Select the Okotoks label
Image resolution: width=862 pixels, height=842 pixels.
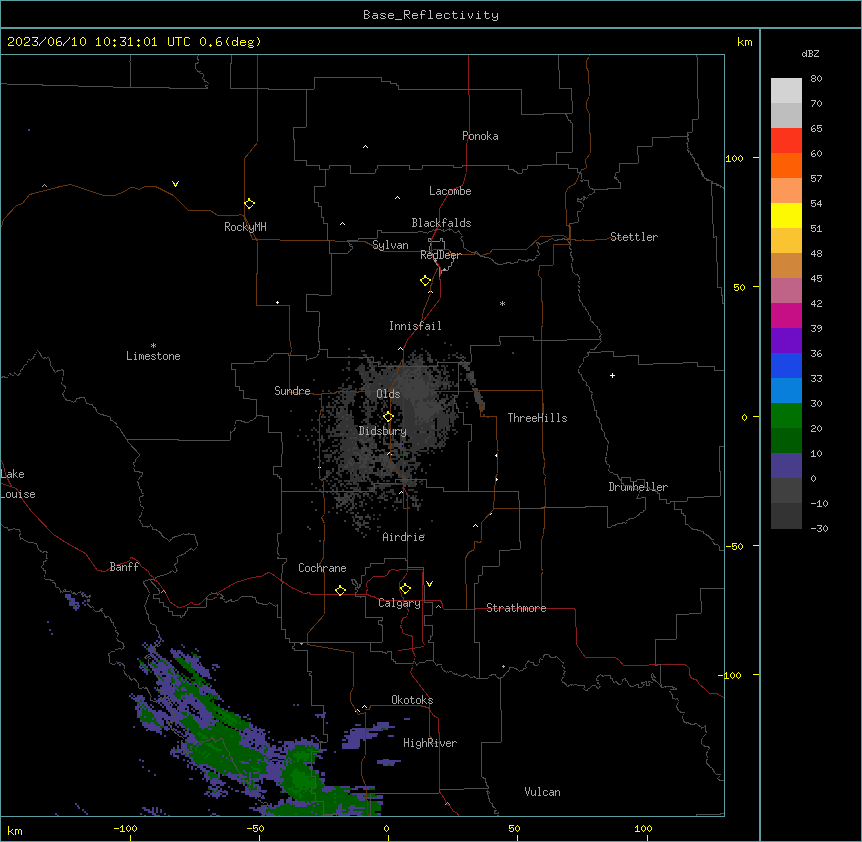[412, 700]
